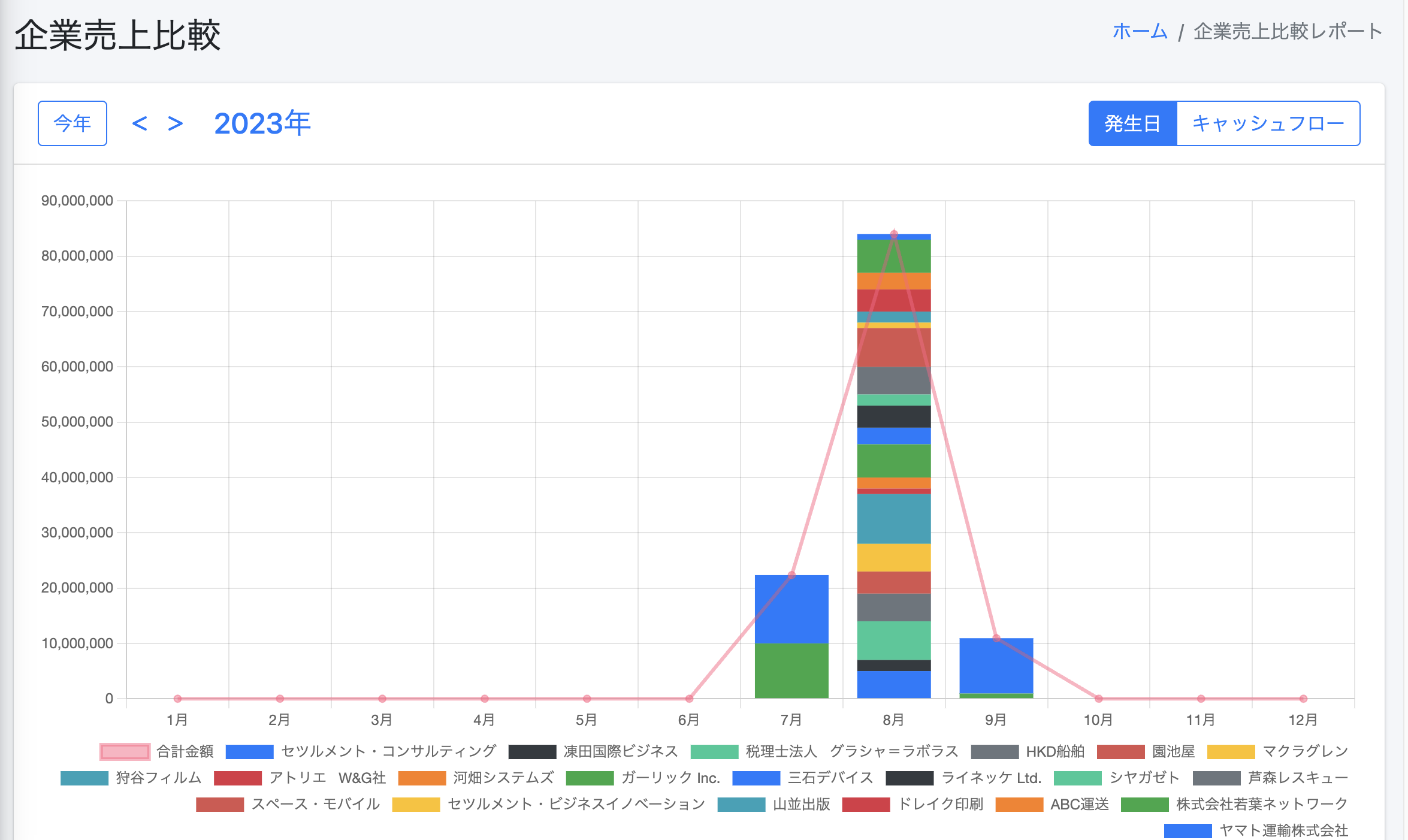The height and width of the screenshot is (840, 1408).
Task: Click the 8月 line peak data point
Action: coord(894,234)
